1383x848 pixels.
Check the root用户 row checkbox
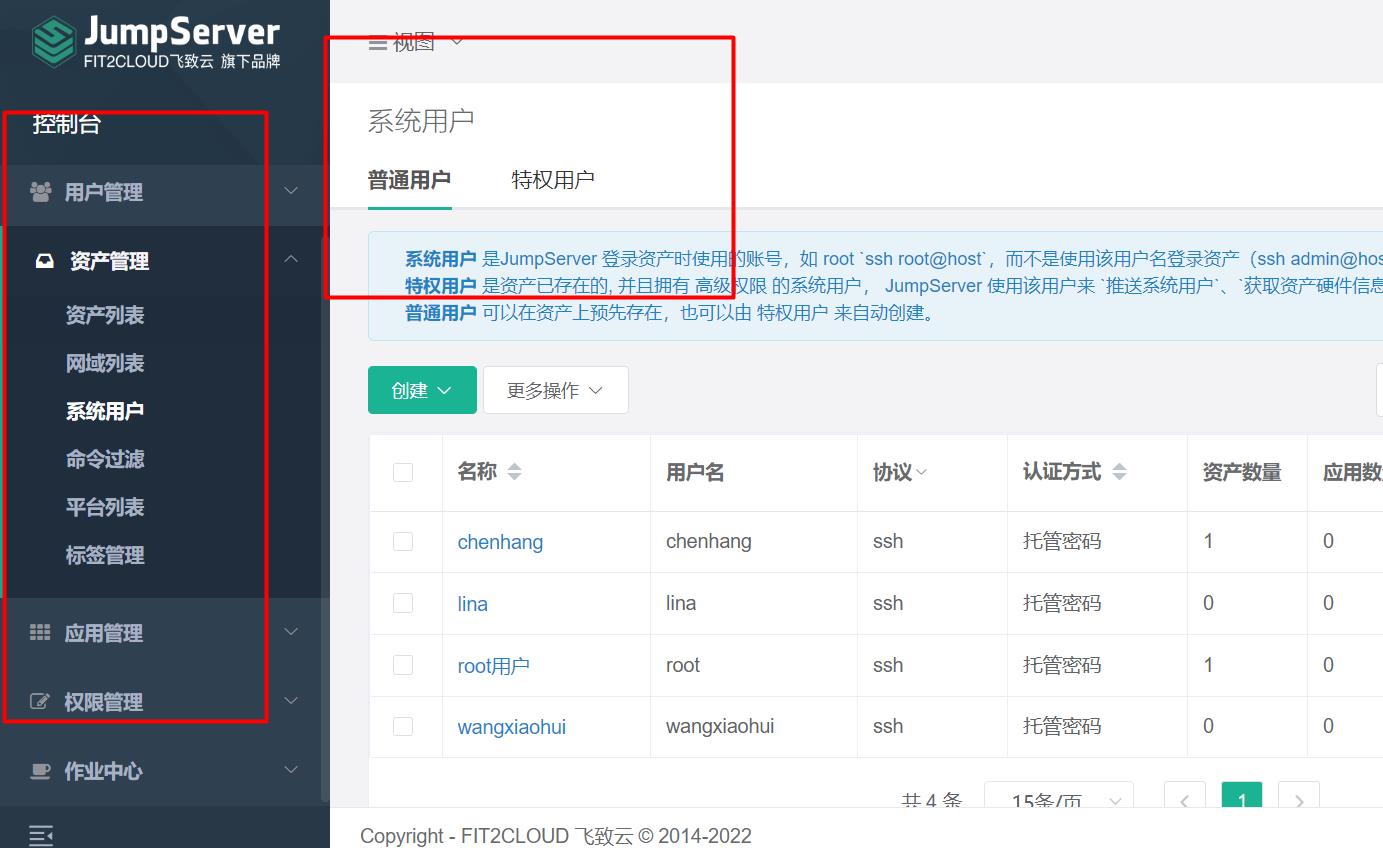coord(403,665)
